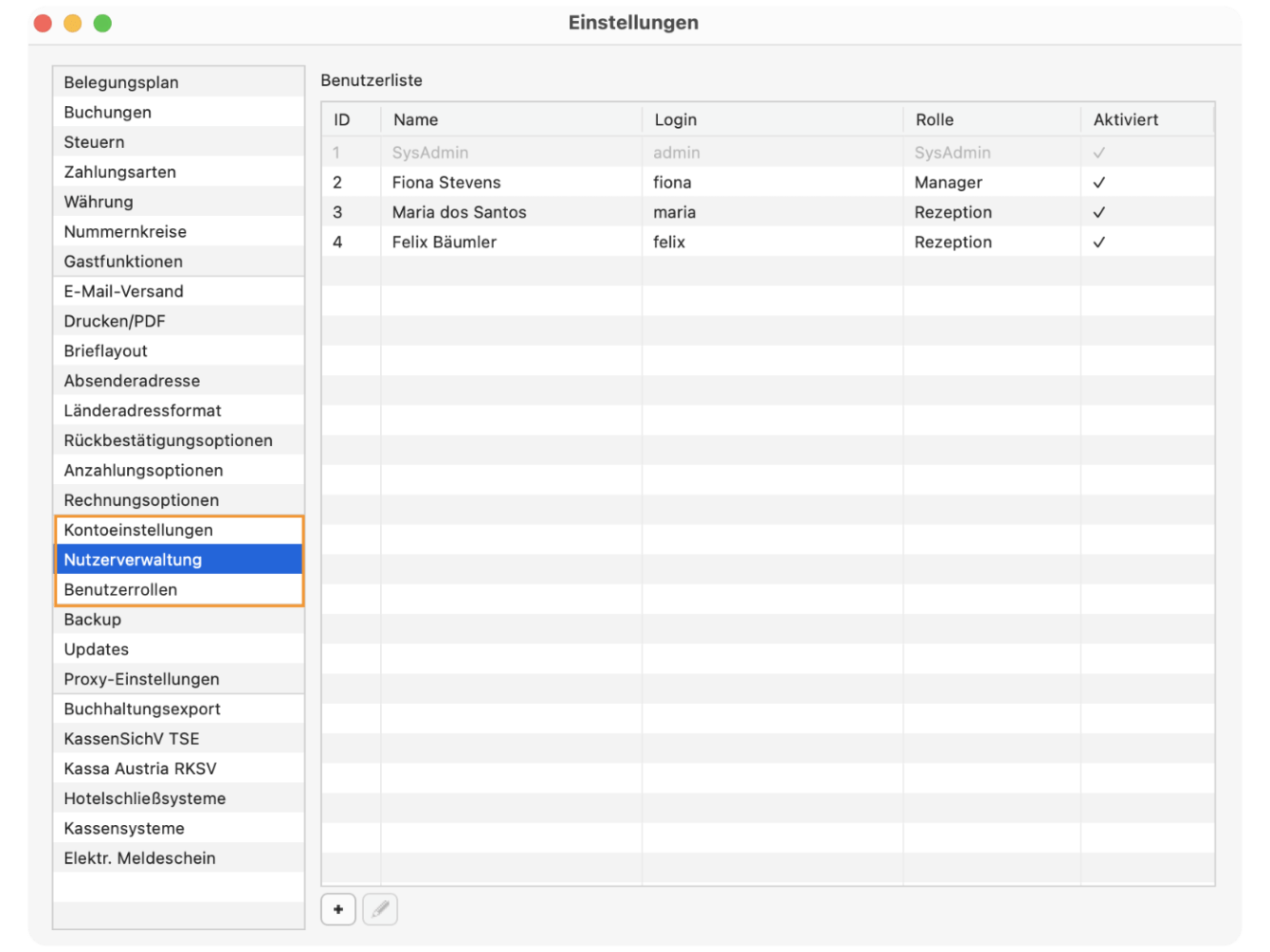Open Kassensysteme settings

[x=178, y=828]
